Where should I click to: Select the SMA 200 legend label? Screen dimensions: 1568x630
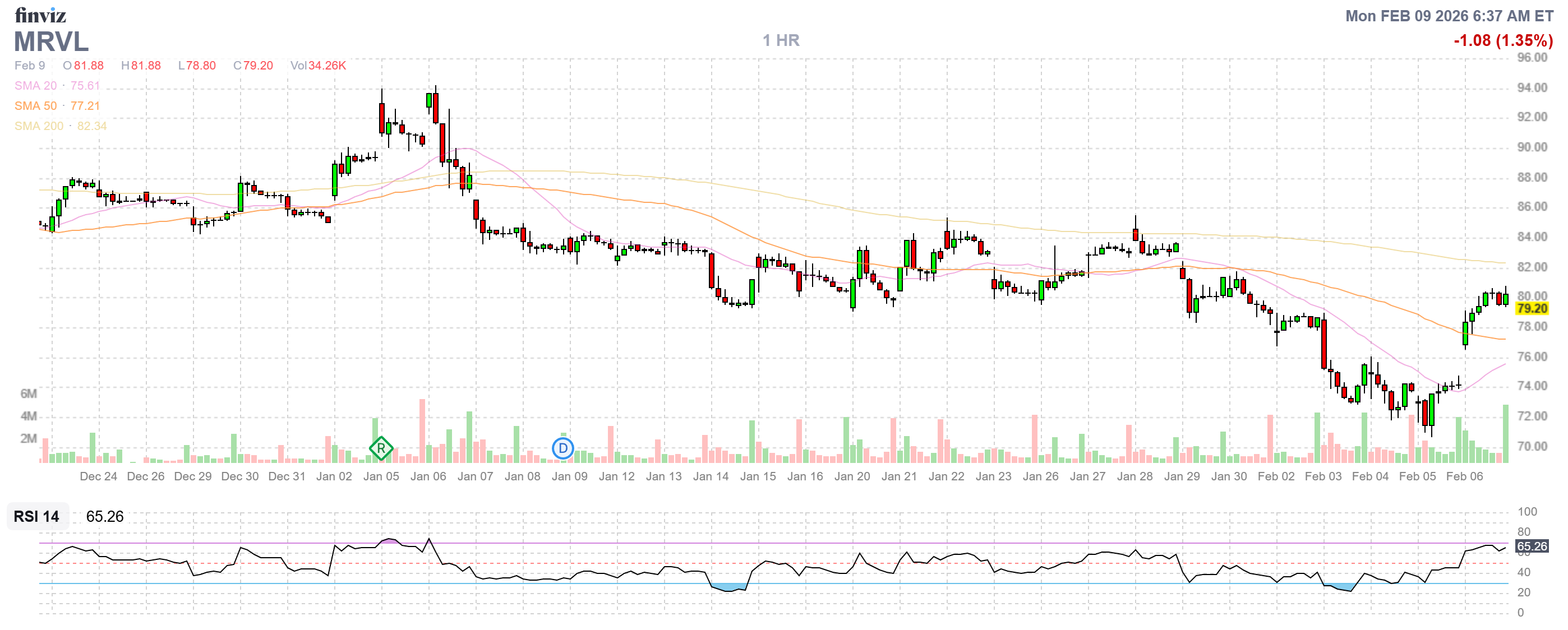(39, 126)
